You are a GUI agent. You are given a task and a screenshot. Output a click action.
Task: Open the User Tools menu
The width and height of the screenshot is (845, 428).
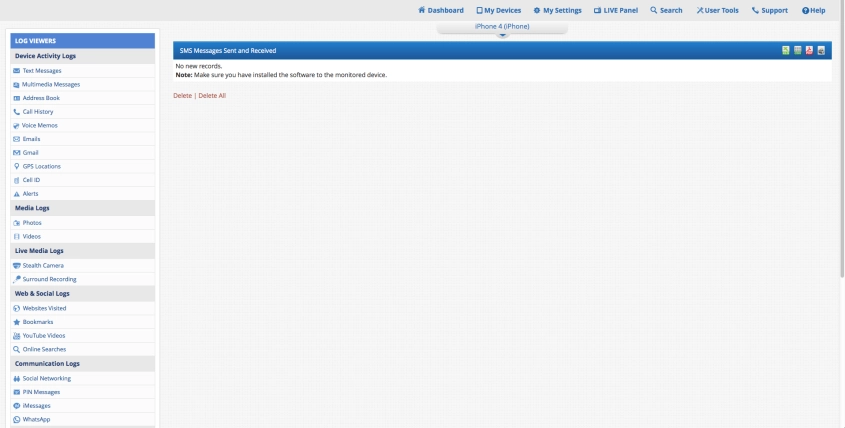[717, 10]
